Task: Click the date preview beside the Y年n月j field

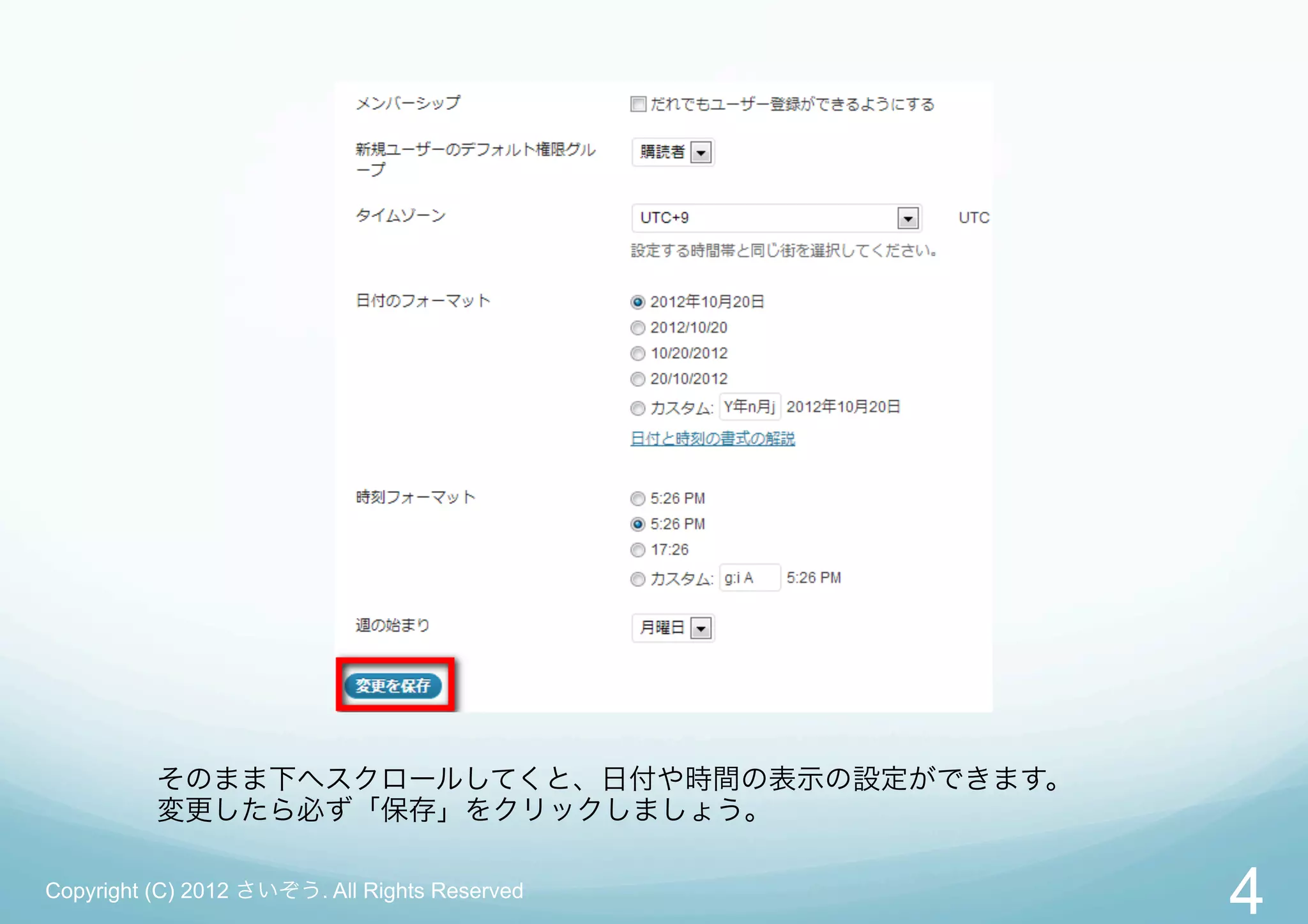Action: pyautogui.click(x=843, y=407)
